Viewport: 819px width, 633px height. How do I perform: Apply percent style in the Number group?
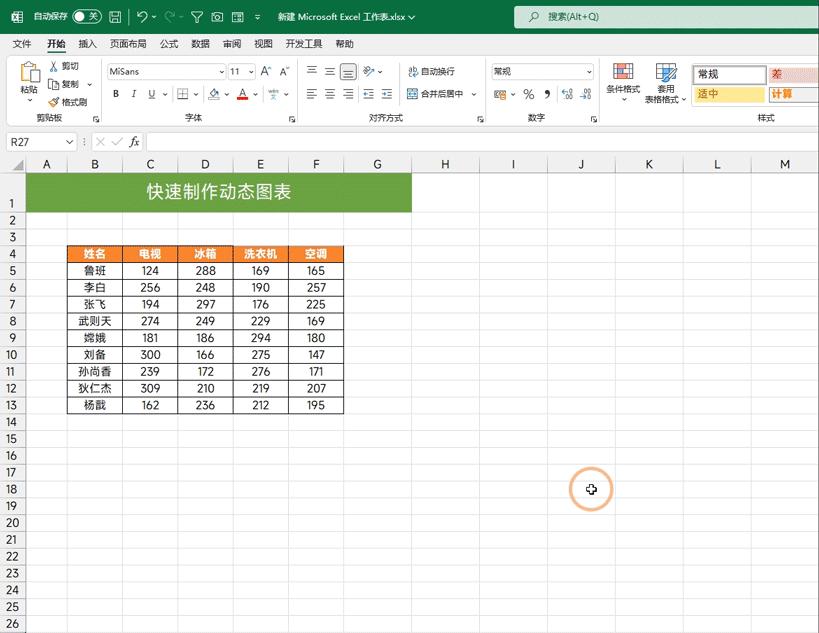coord(527,94)
